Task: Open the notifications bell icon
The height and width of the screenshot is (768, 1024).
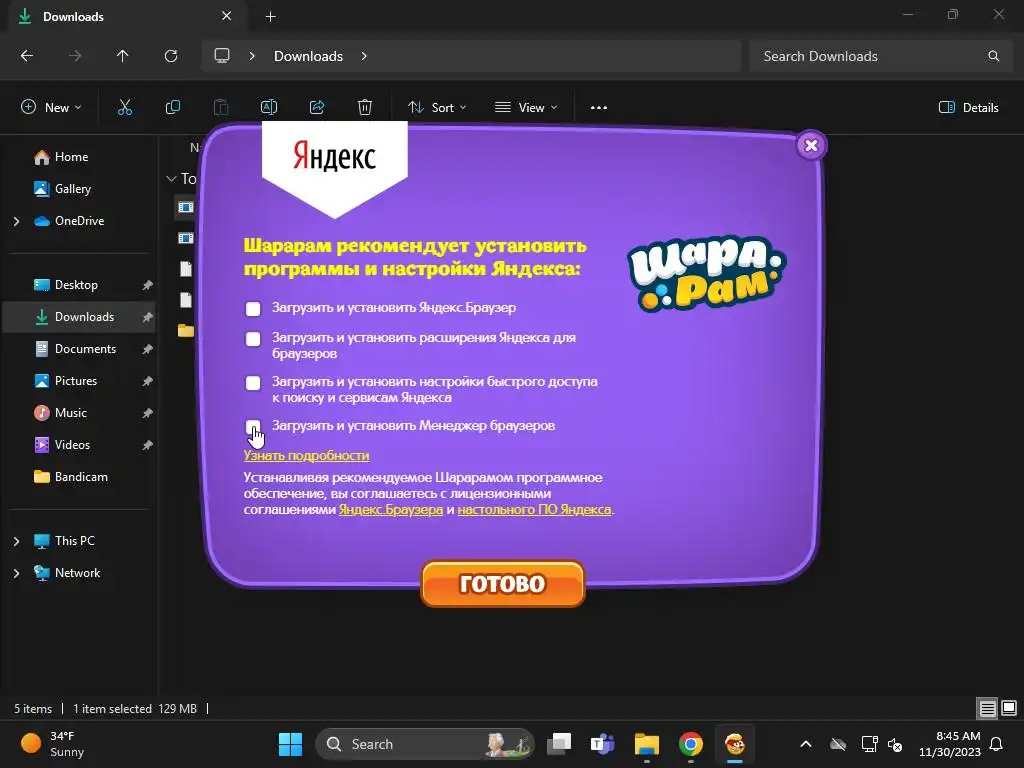Action: tap(997, 744)
